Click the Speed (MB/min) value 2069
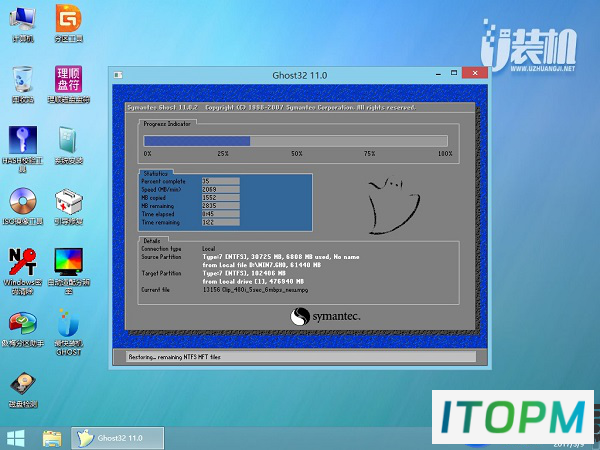600x450 pixels. click(220, 189)
